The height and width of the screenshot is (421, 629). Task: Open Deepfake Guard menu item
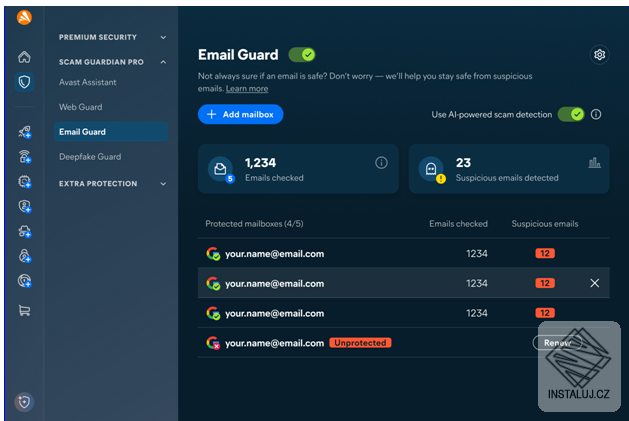[x=90, y=157]
